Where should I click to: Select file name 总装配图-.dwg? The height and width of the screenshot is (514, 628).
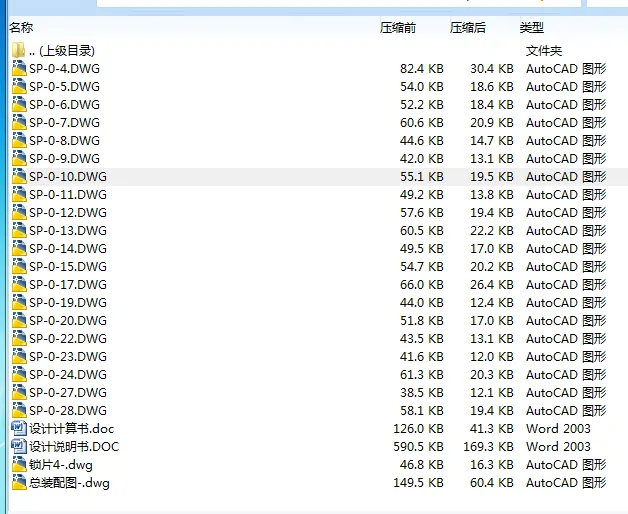69,484
